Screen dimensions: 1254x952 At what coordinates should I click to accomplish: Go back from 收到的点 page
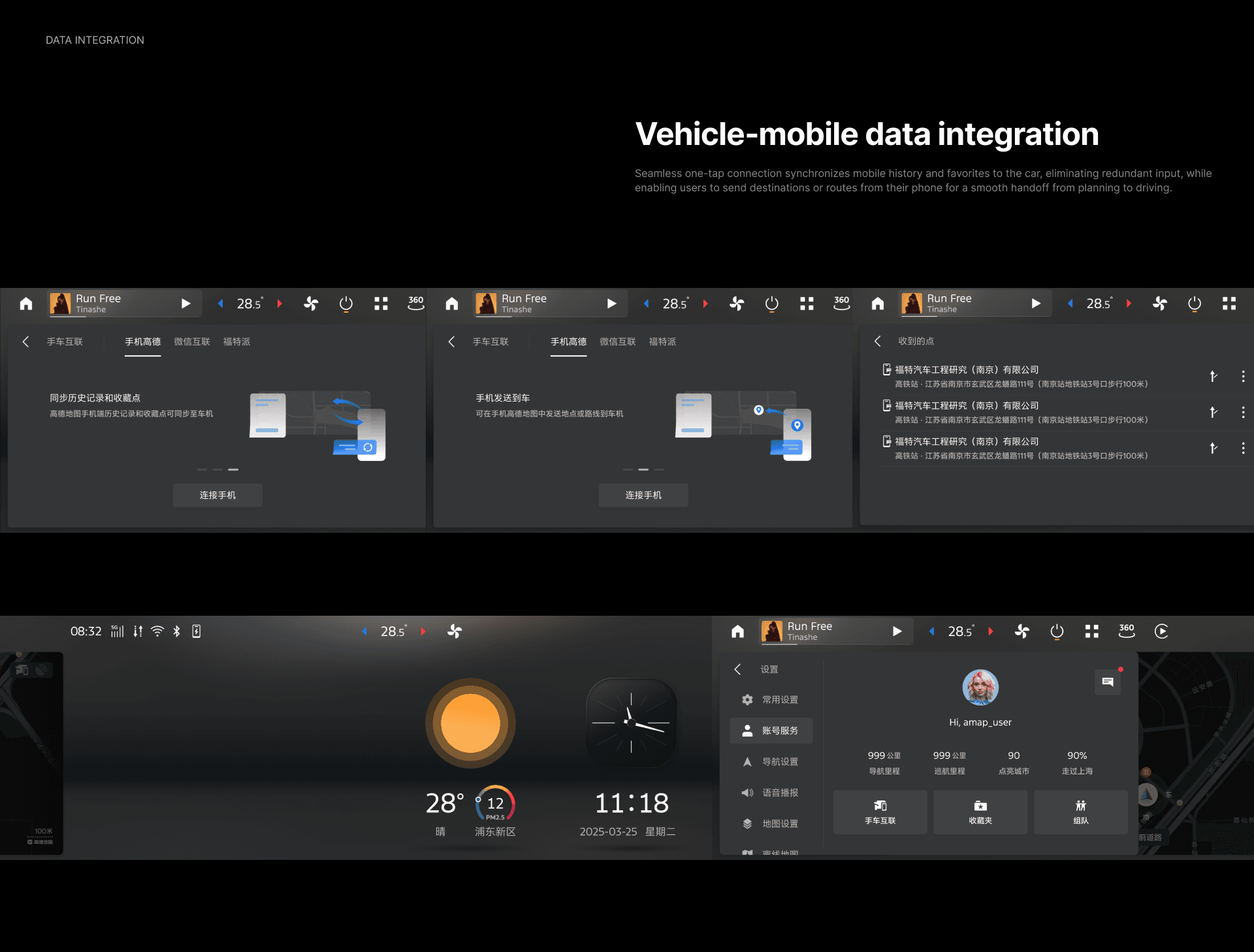pos(878,341)
